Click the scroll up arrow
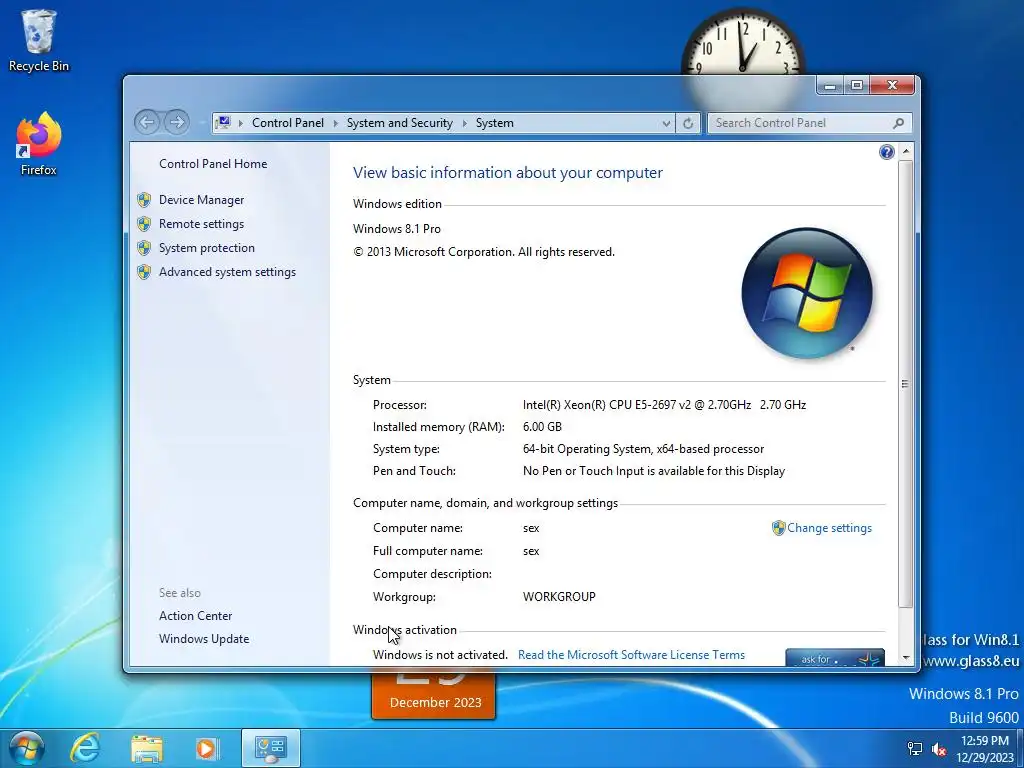The height and width of the screenshot is (768, 1024). (x=905, y=151)
